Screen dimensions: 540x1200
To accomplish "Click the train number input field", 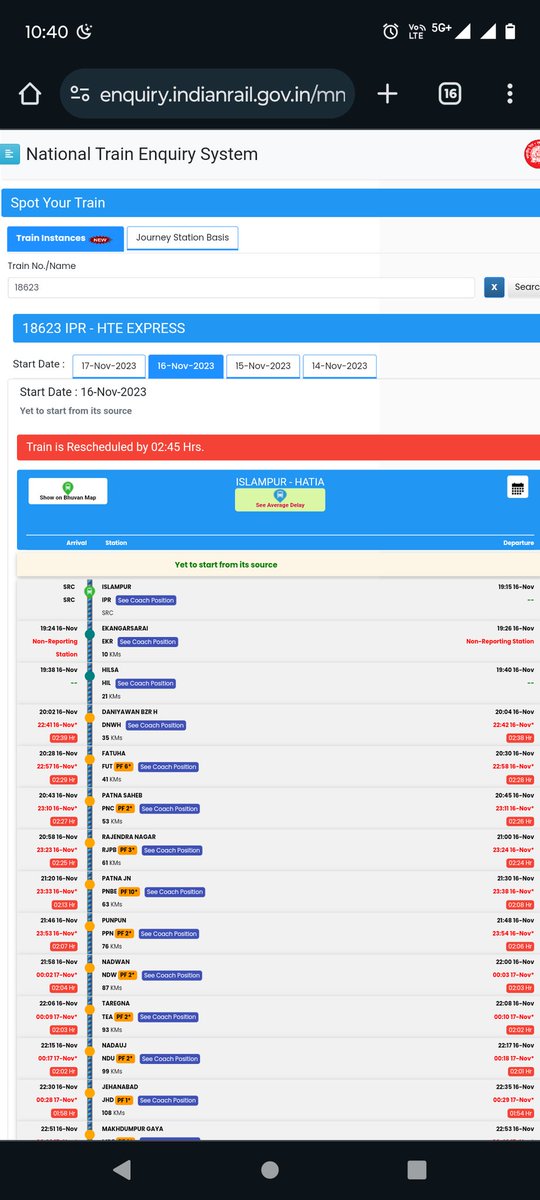I will pyautogui.click(x=241, y=287).
